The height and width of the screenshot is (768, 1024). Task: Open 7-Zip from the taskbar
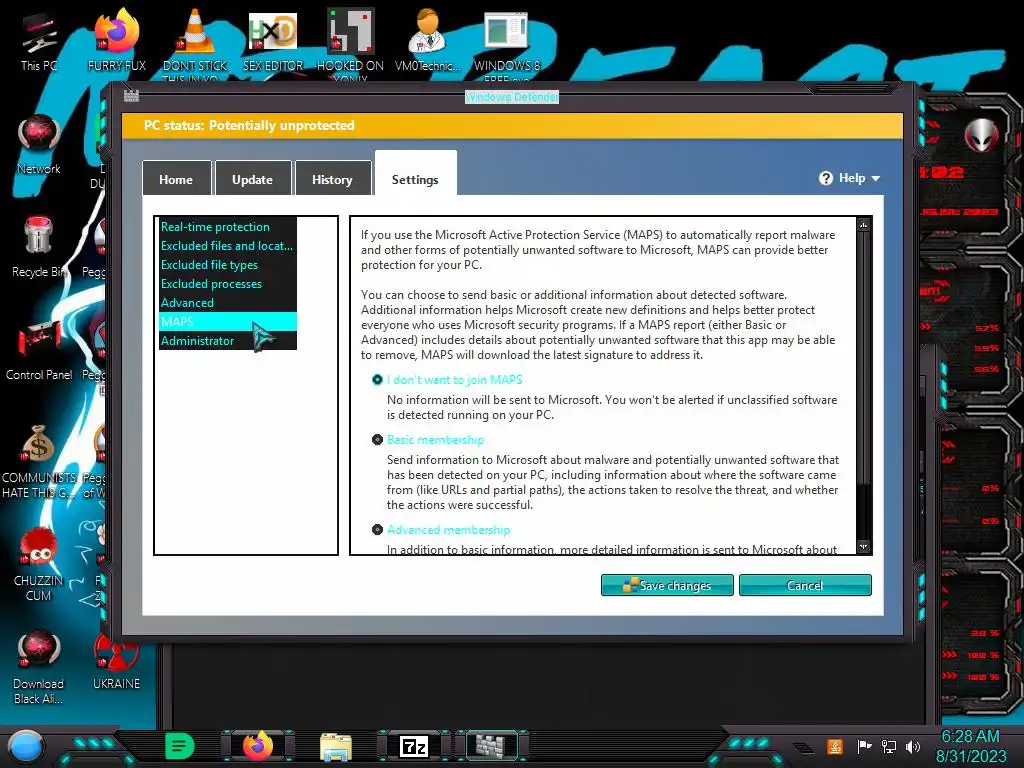pyautogui.click(x=414, y=746)
